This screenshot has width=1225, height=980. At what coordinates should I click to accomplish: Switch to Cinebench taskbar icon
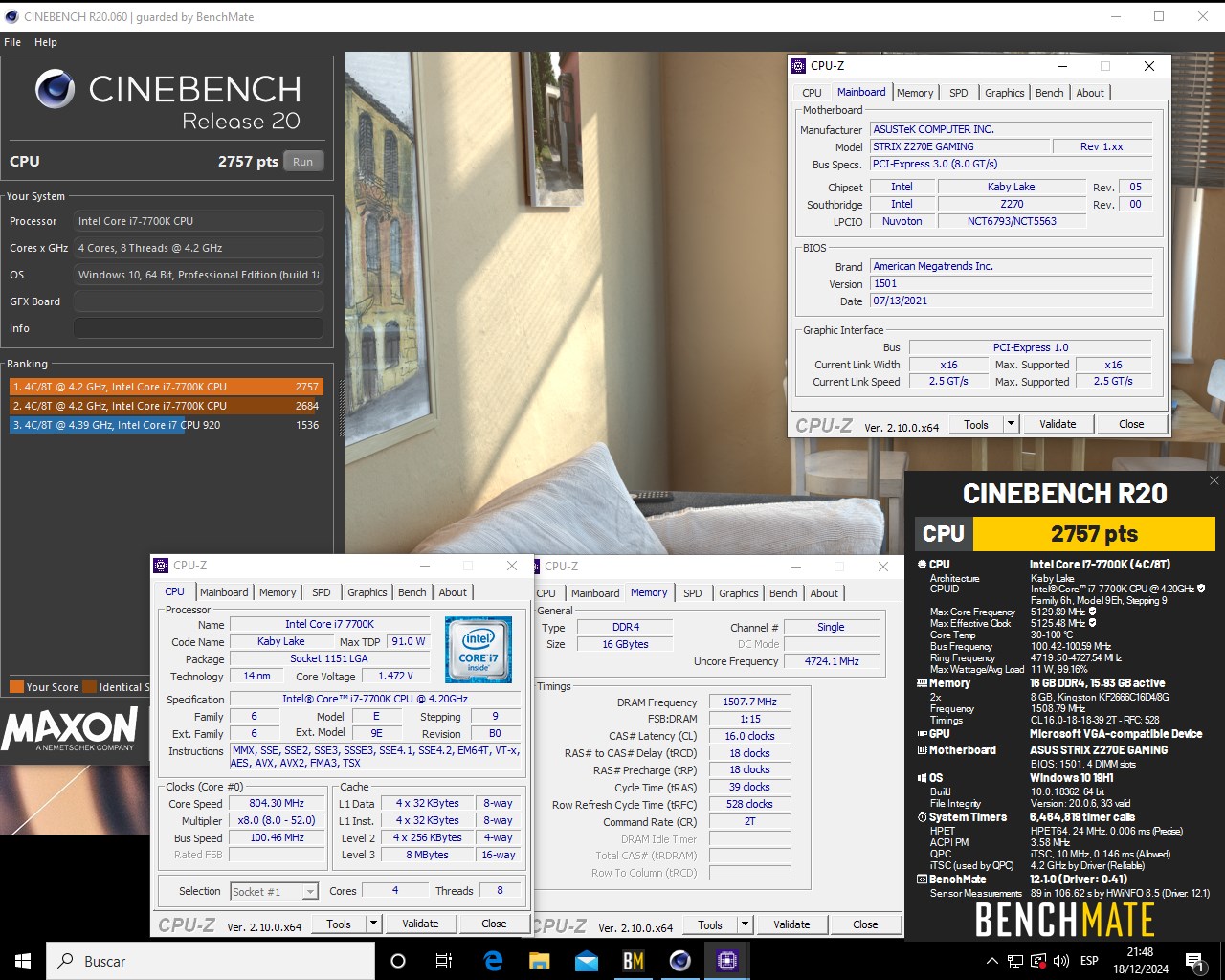coord(680,961)
